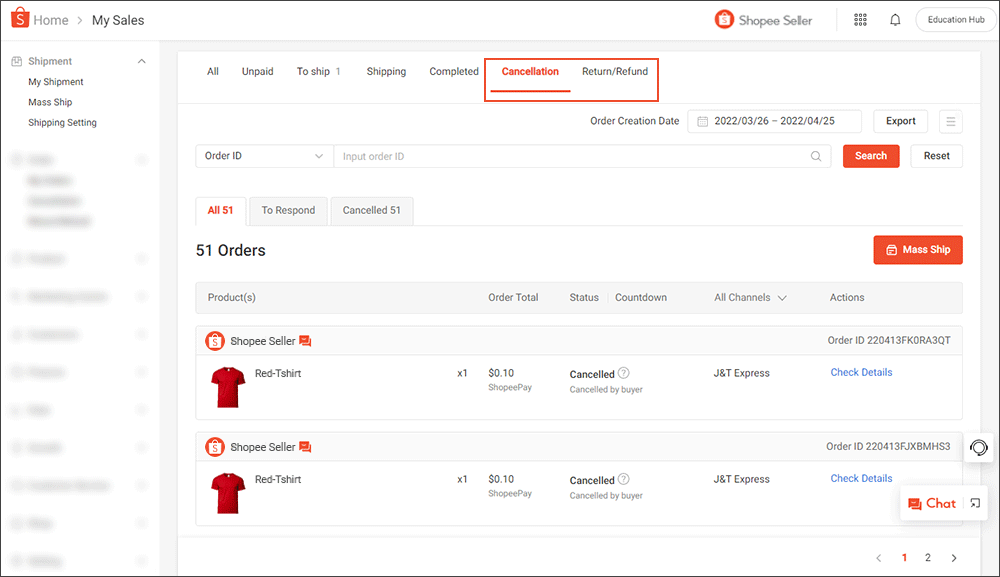Click the Export button
The height and width of the screenshot is (577, 1000).
pos(899,120)
